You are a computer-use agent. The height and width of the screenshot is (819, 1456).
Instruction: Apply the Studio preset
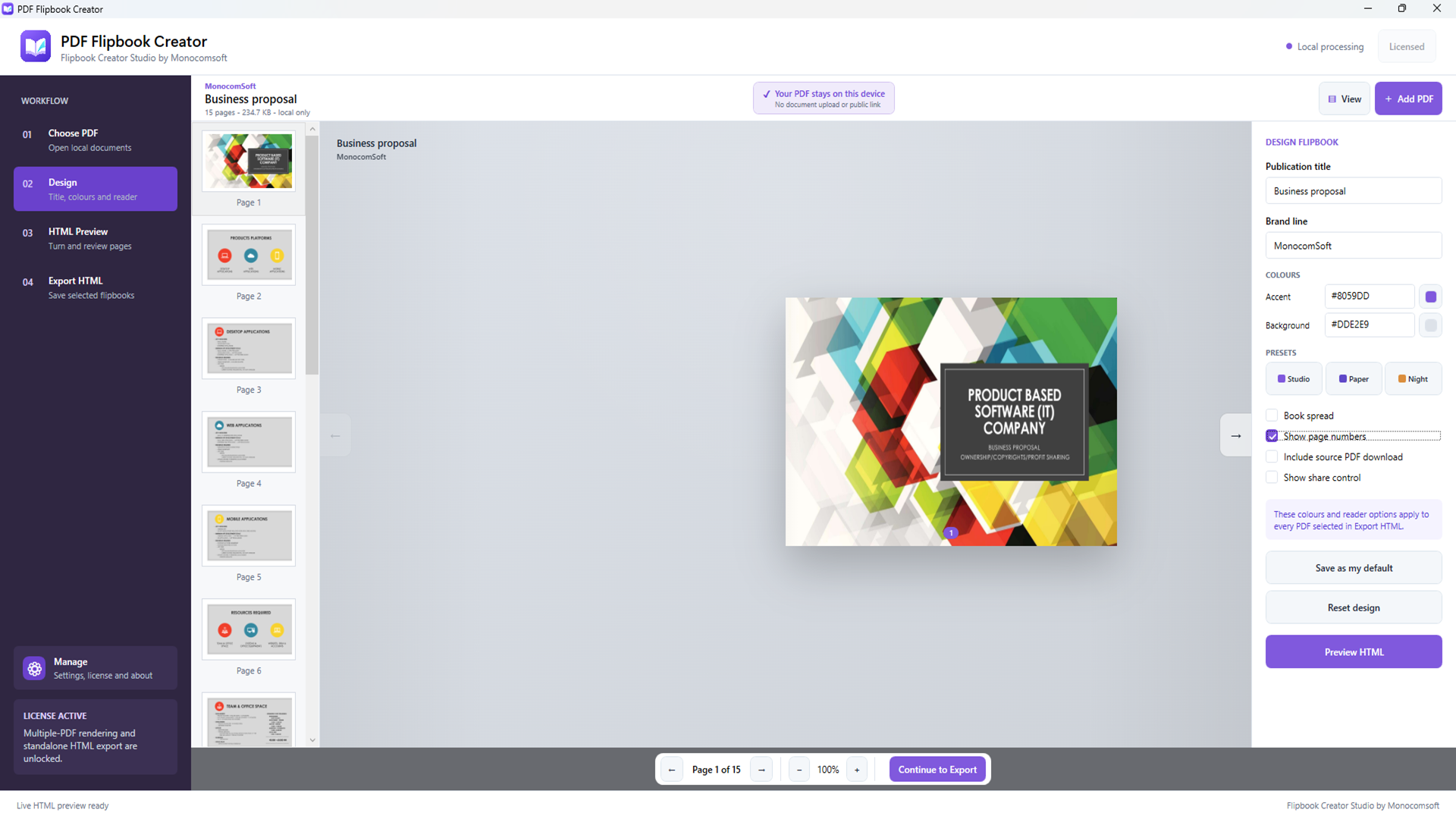(1294, 378)
